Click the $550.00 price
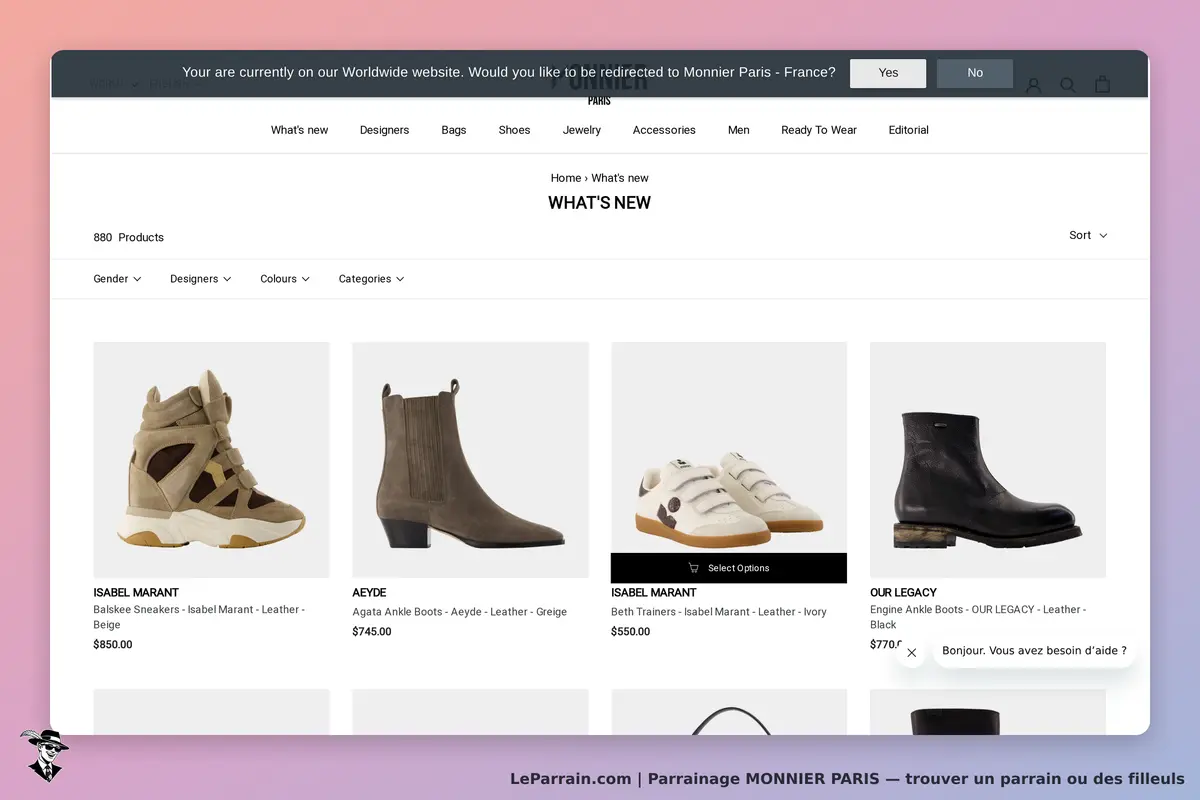Image resolution: width=1200 pixels, height=800 pixels. point(631,632)
